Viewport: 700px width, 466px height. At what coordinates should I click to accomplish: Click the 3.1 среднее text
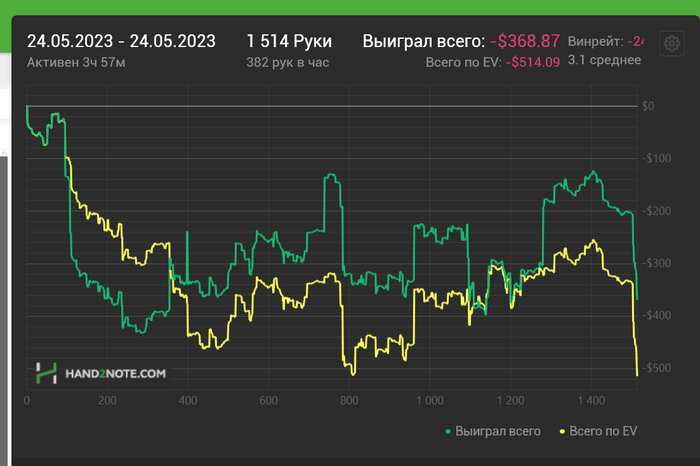click(x=604, y=60)
